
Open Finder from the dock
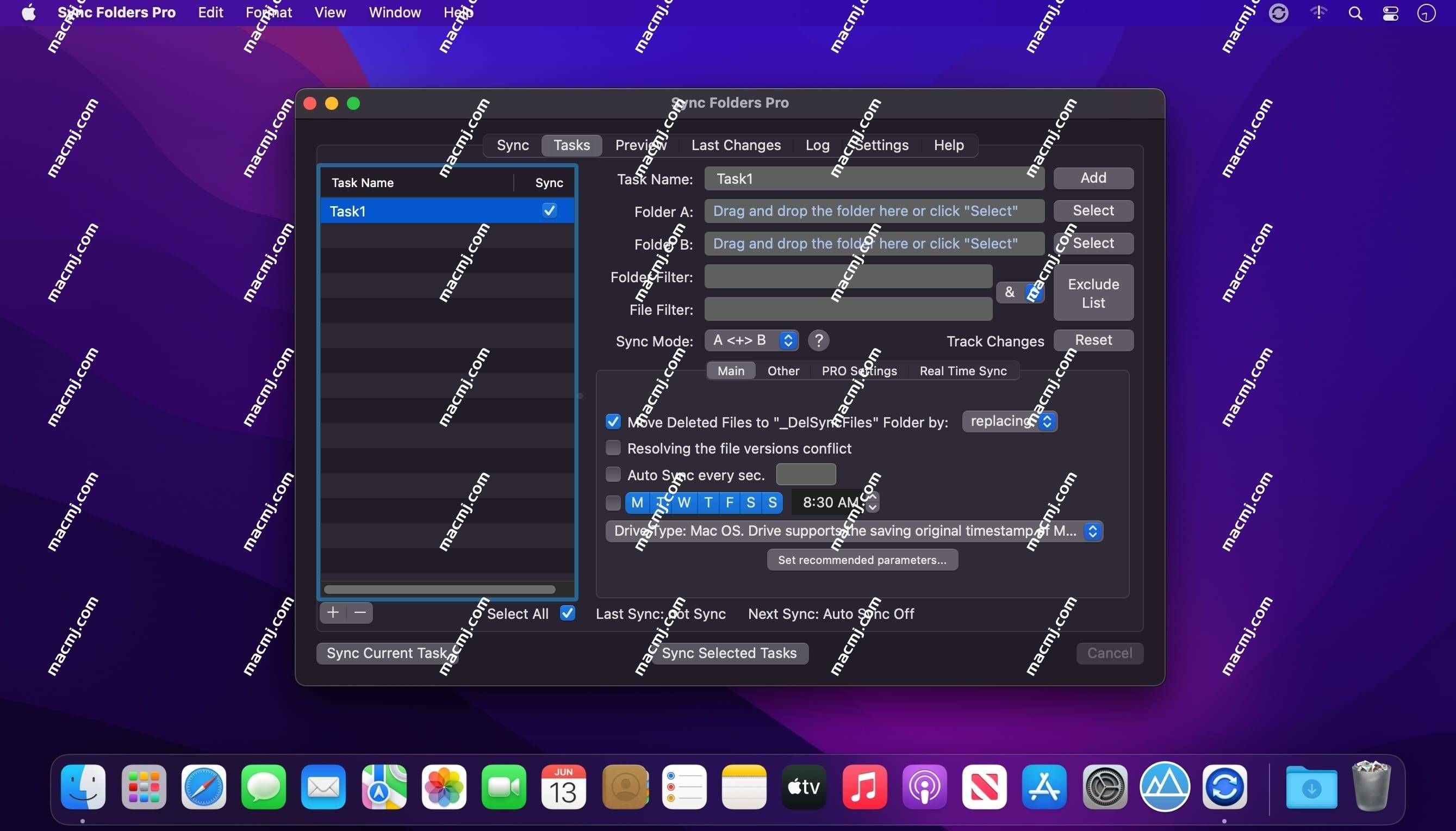[83, 787]
